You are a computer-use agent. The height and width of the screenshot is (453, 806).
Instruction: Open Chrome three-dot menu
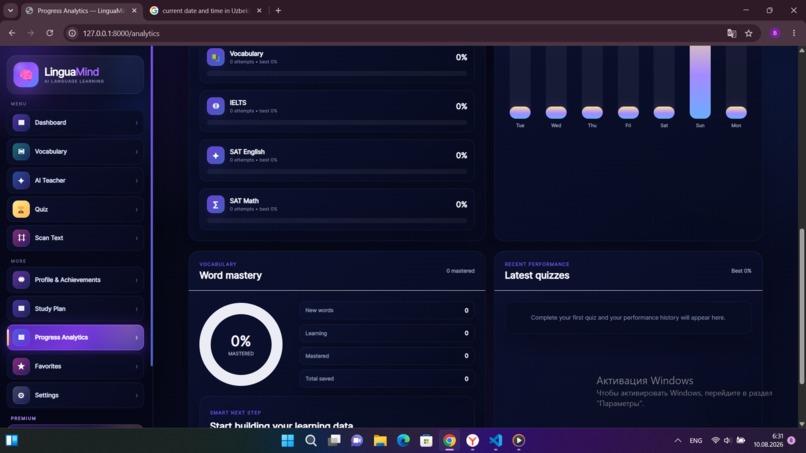point(794,33)
